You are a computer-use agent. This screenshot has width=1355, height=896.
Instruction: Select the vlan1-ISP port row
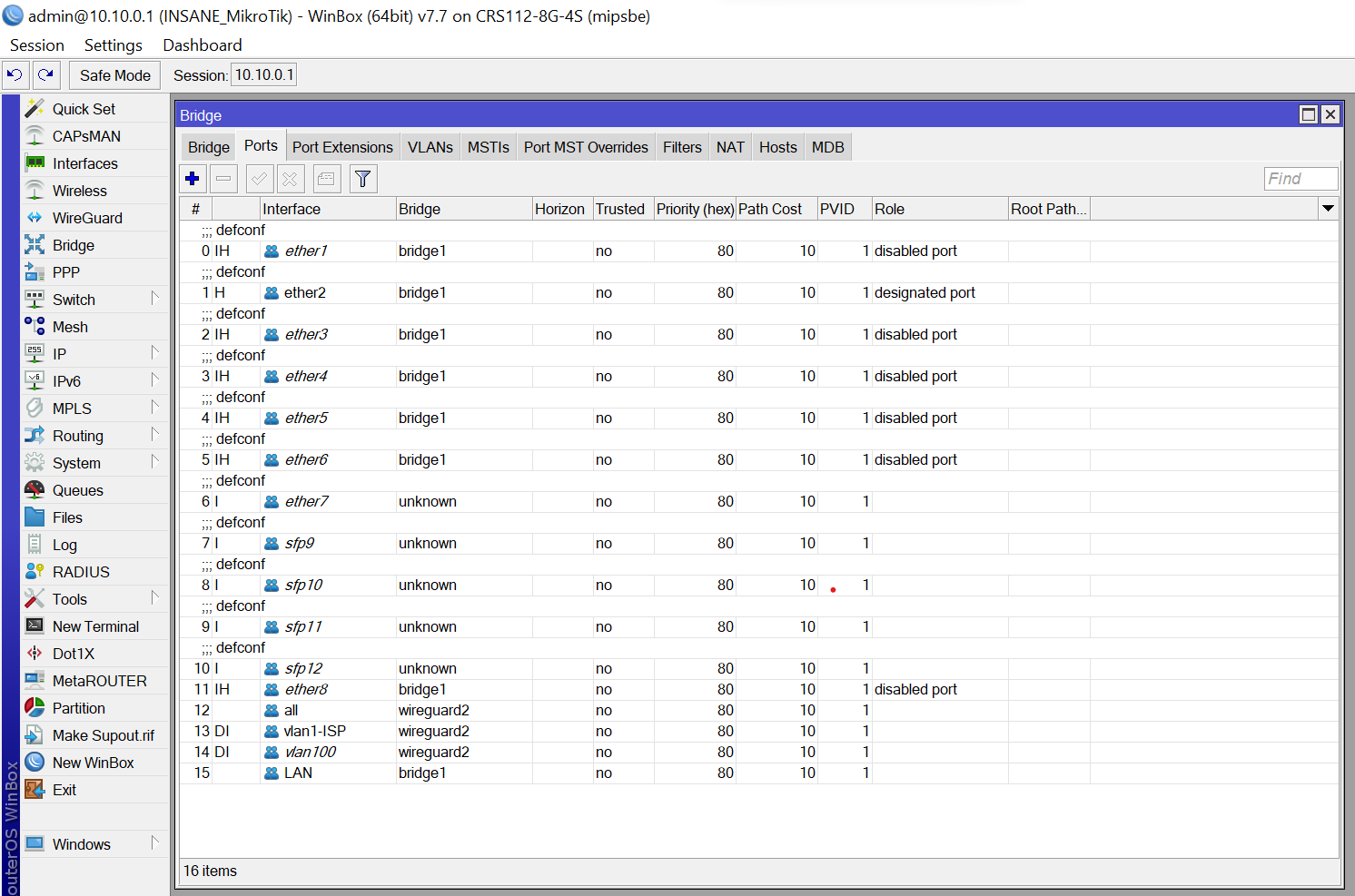pyautogui.click(x=758, y=732)
